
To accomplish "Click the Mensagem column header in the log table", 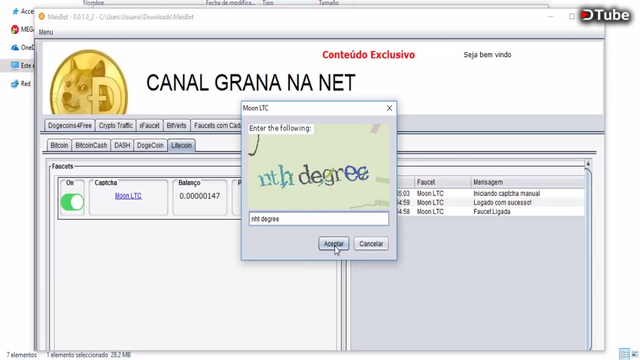I will [x=527, y=182].
